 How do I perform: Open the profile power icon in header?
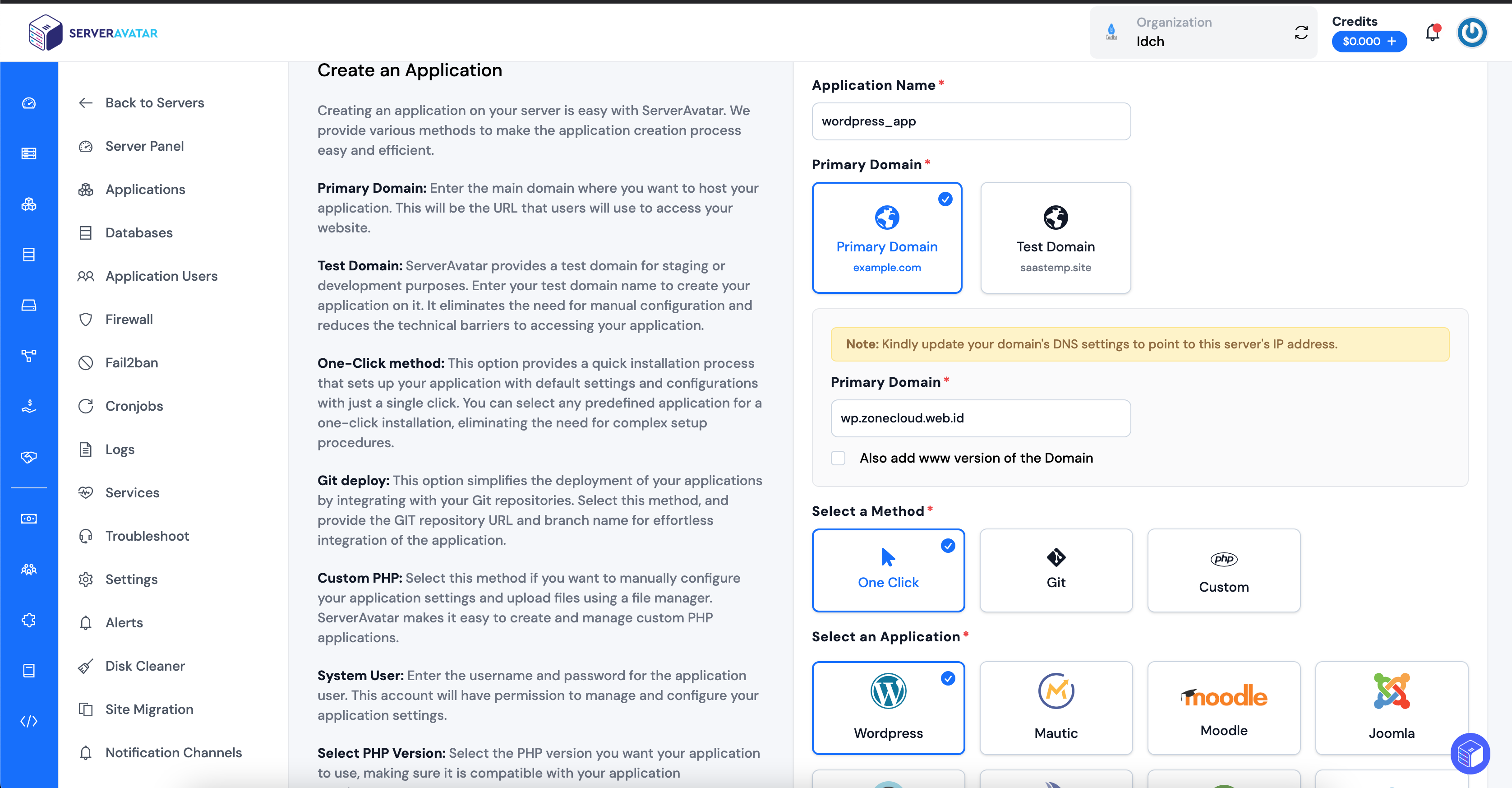[x=1472, y=33]
